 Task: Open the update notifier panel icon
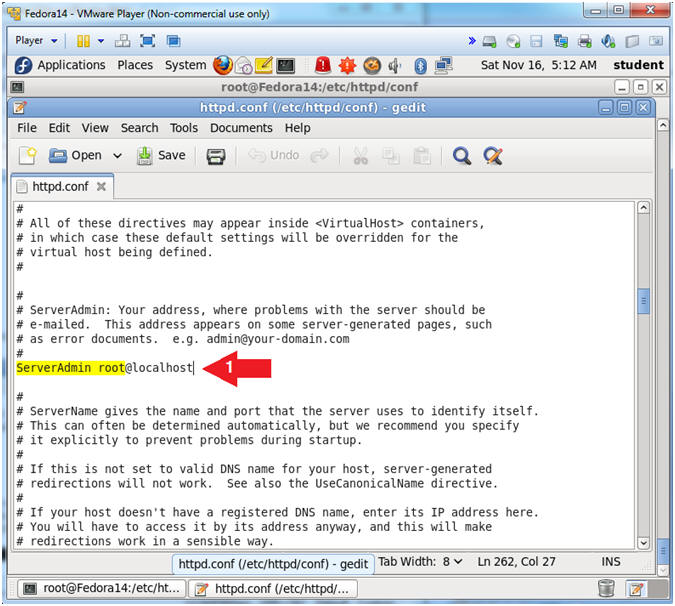tap(372, 65)
